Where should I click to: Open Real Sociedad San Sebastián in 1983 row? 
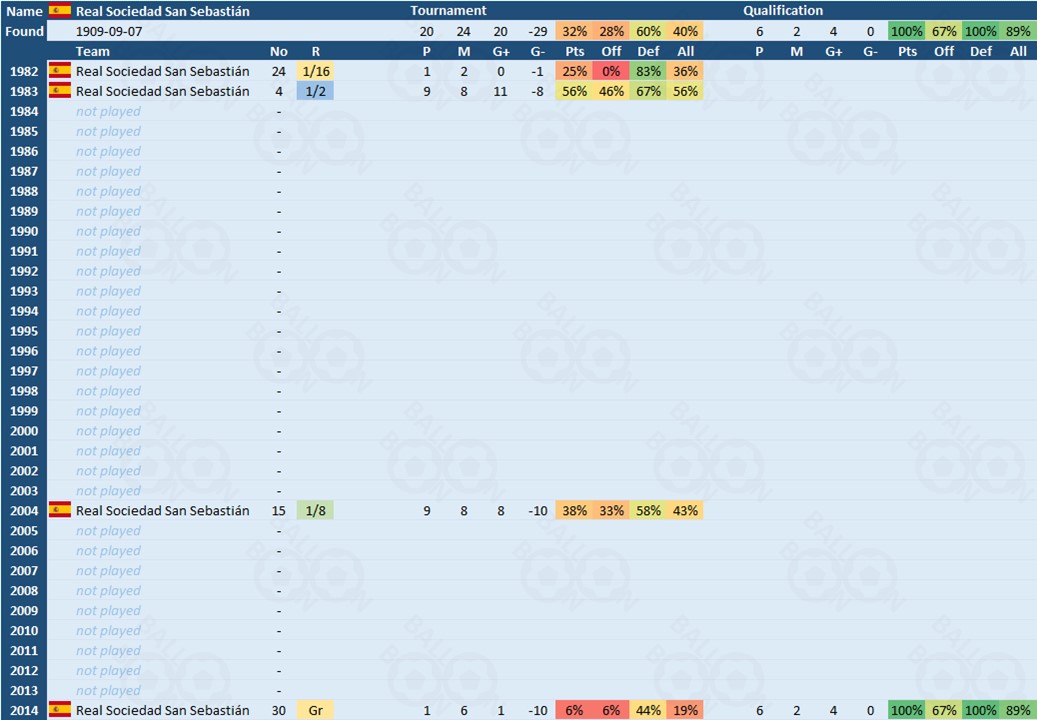162,91
